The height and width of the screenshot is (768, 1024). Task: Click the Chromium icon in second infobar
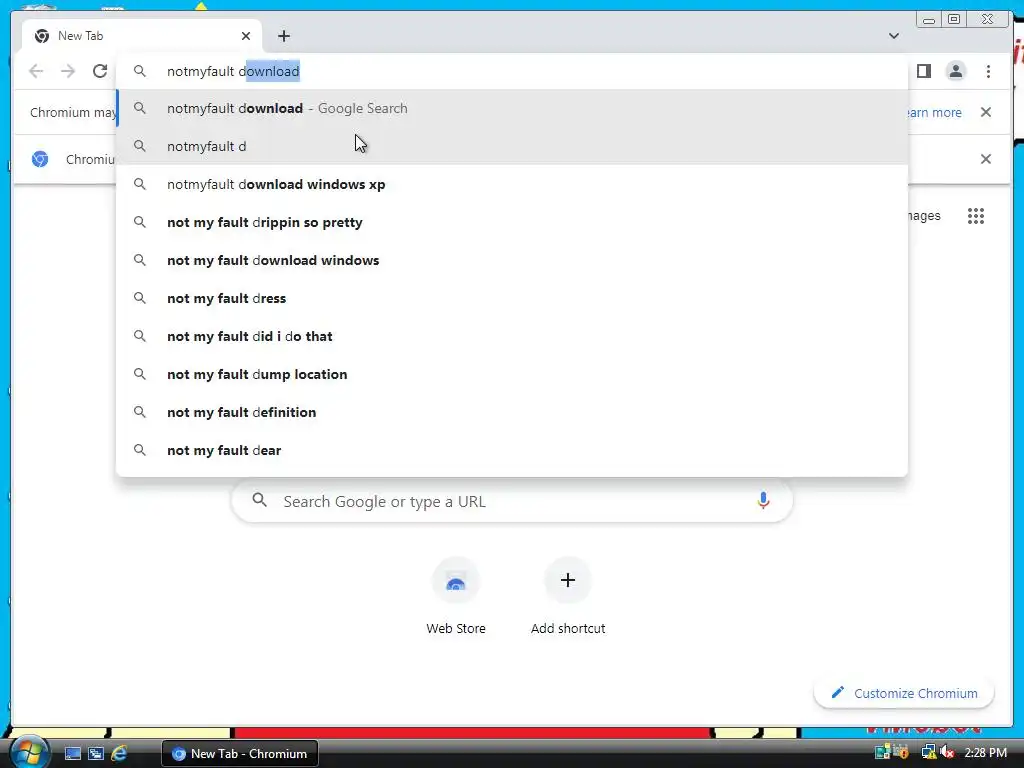coord(40,159)
